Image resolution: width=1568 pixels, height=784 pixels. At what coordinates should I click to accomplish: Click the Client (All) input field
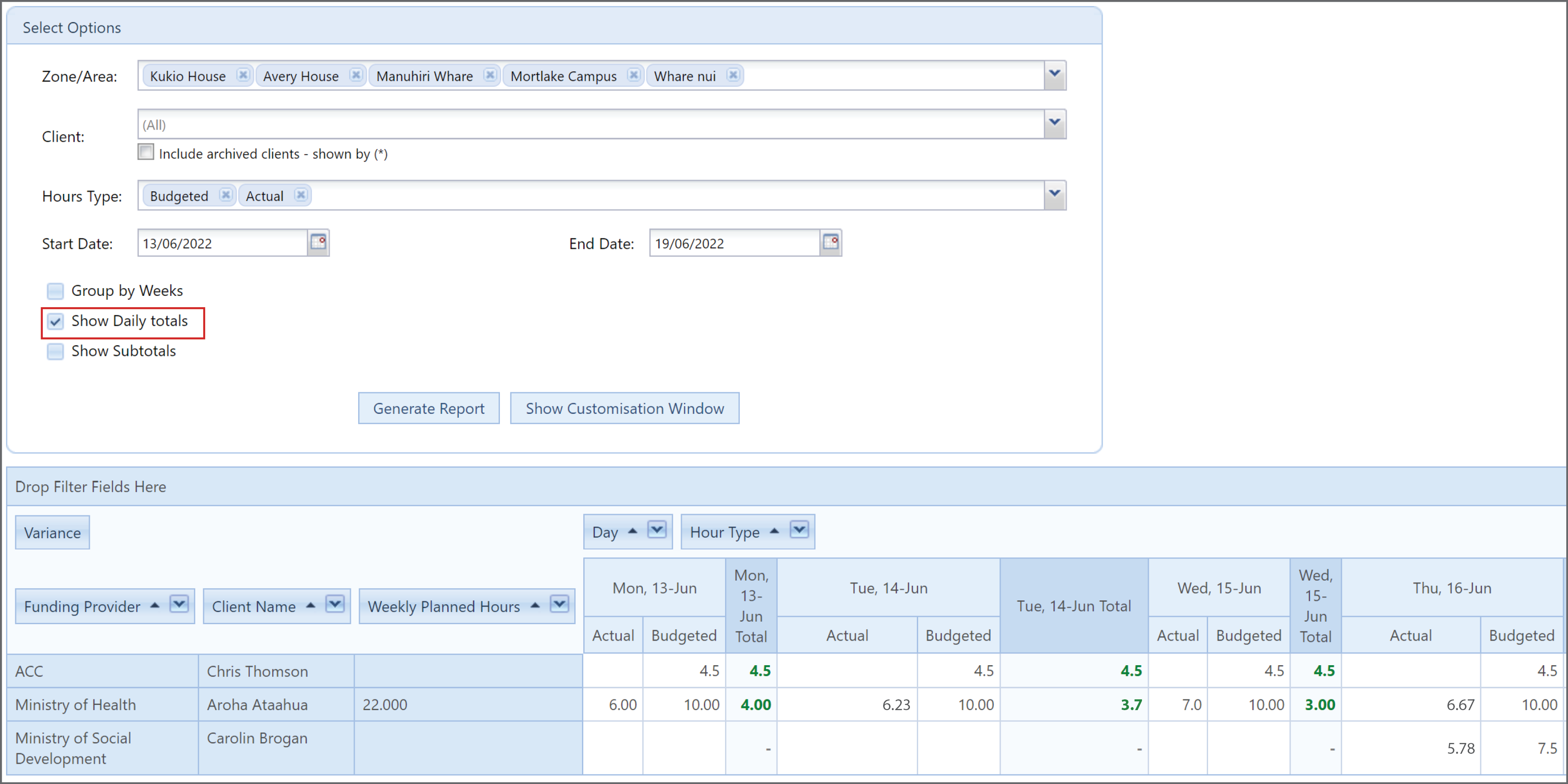tap(591, 124)
